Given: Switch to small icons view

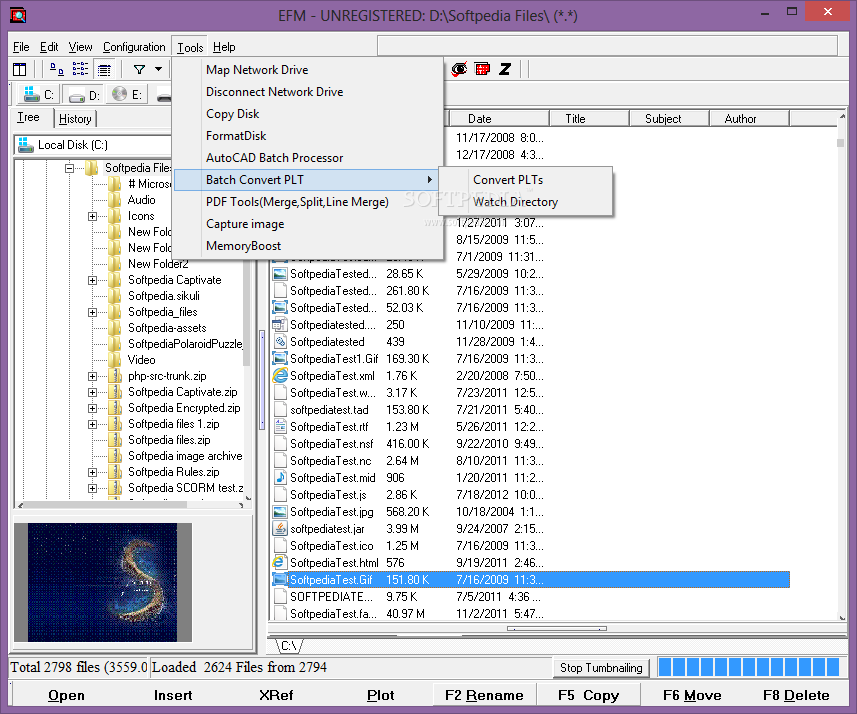Looking at the screenshot, I should [x=57, y=69].
